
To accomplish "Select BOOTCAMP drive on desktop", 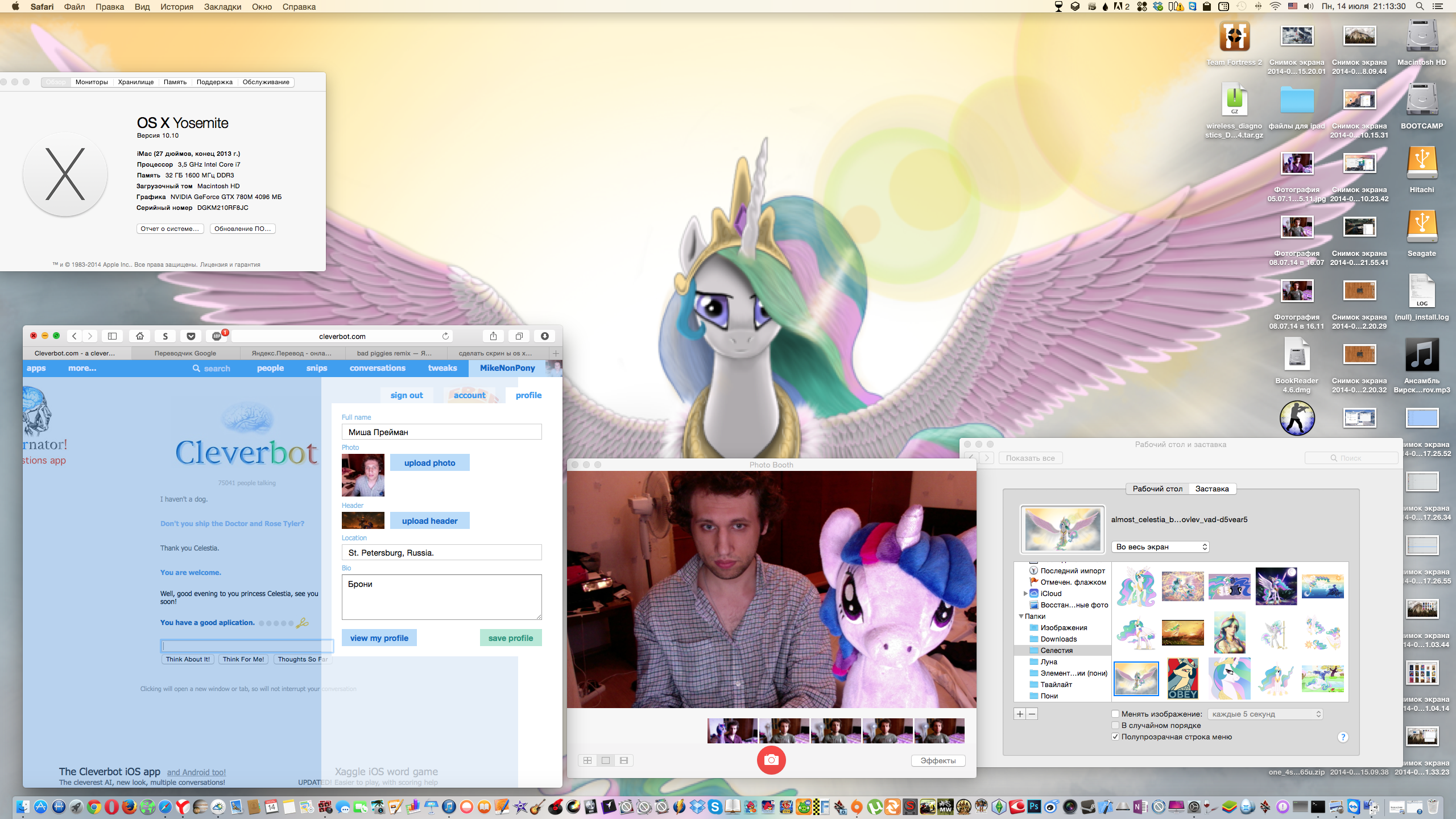I will click(1422, 100).
